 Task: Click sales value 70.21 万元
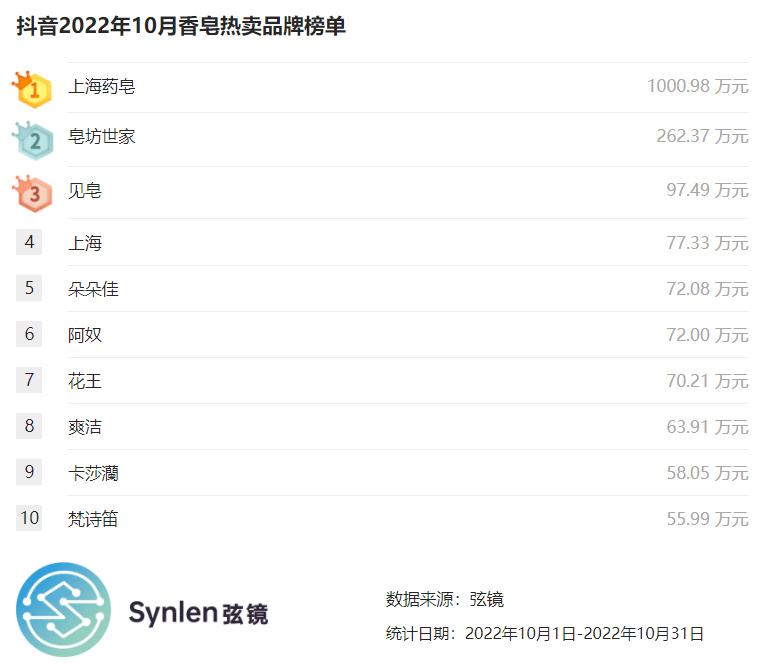pyautogui.click(x=707, y=380)
